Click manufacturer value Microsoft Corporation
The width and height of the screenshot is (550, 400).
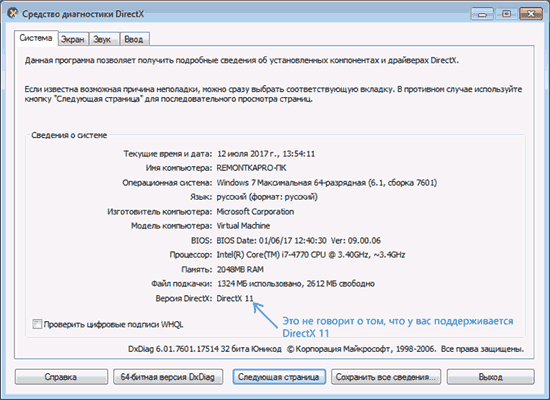[255, 212]
